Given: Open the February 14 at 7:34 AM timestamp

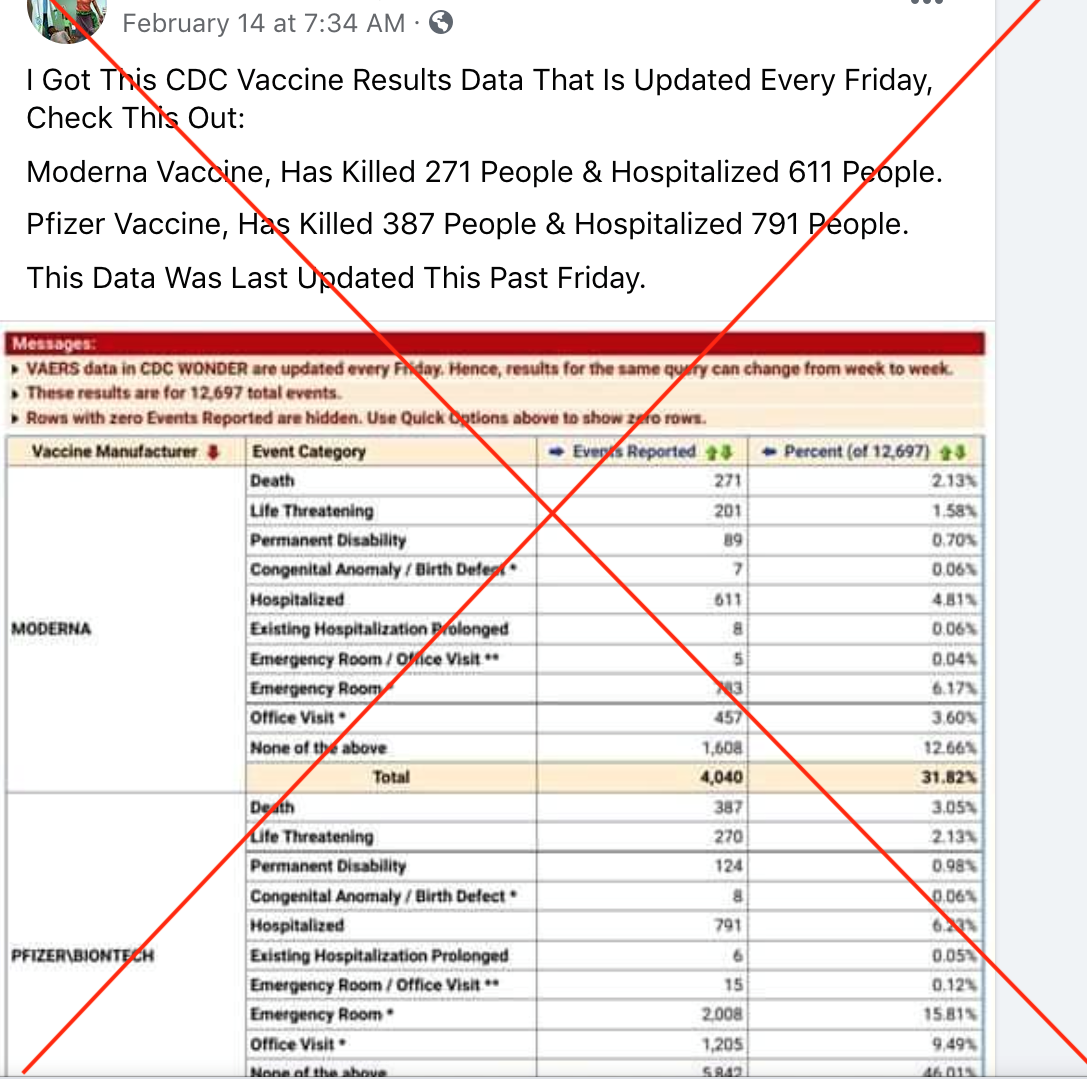Looking at the screenshot, I should tap(263, 24).
